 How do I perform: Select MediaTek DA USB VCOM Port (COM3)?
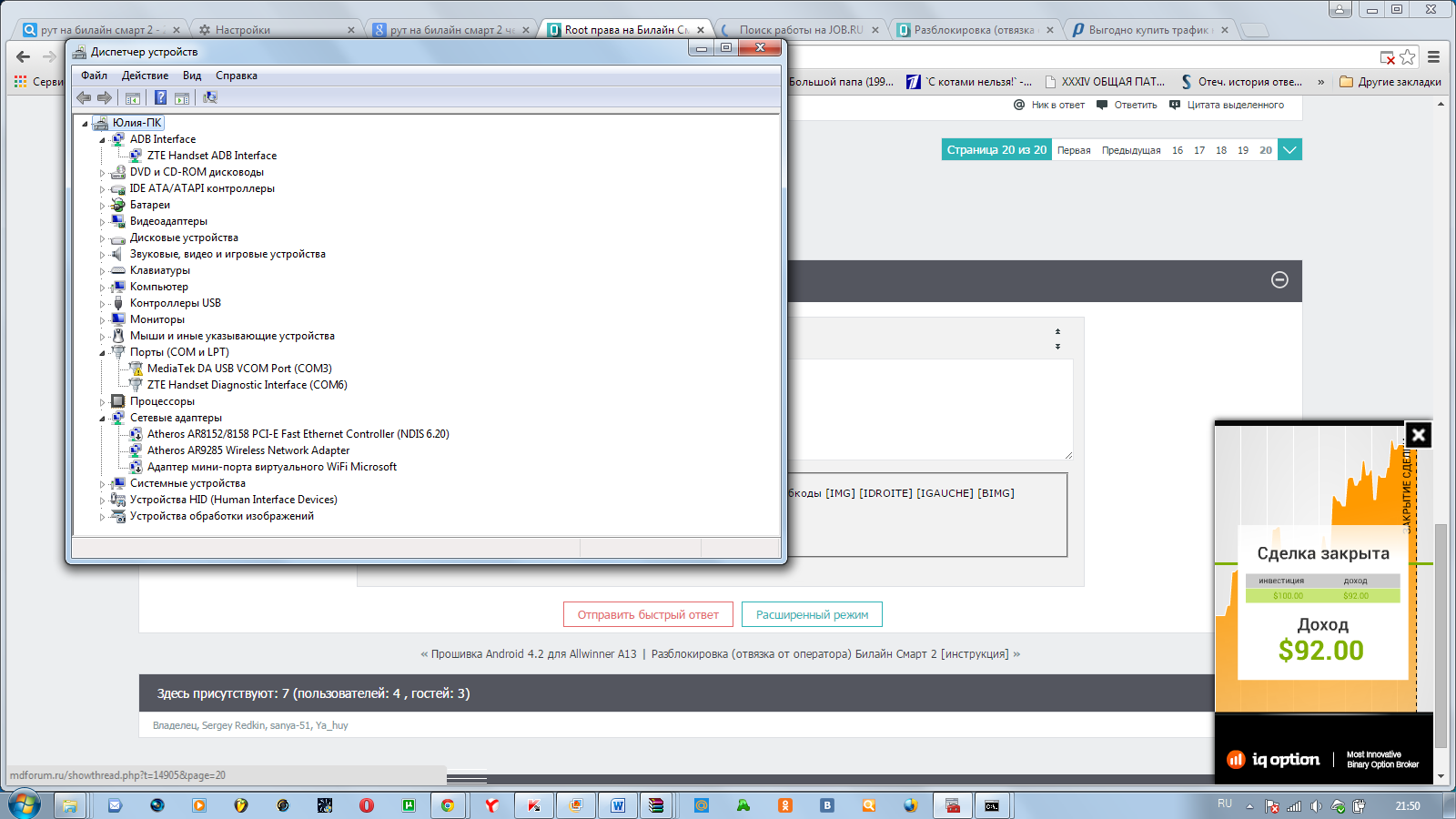239,369
